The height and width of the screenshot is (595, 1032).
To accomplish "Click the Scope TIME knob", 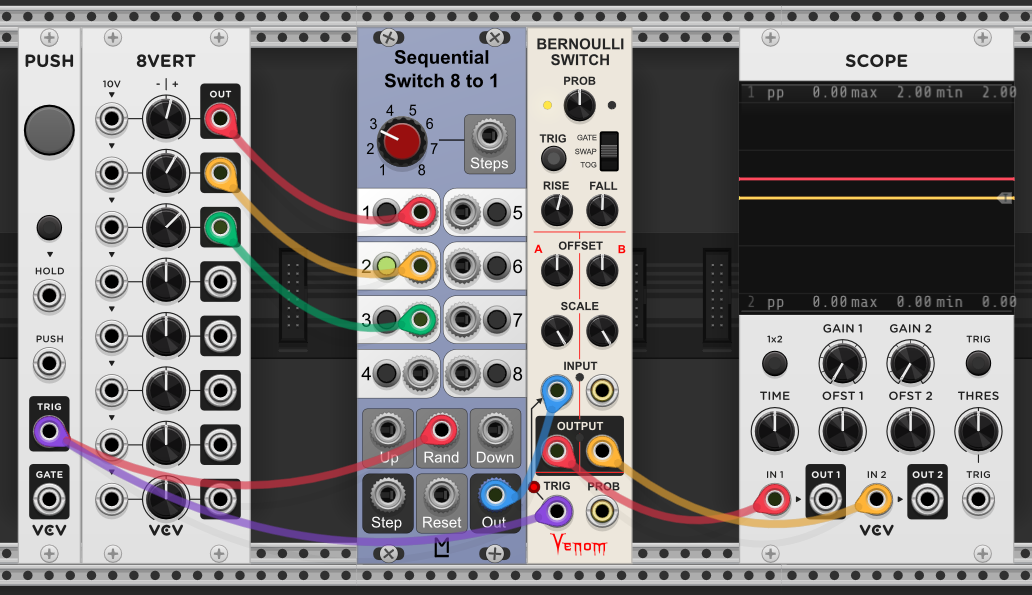I will point(774,431).
